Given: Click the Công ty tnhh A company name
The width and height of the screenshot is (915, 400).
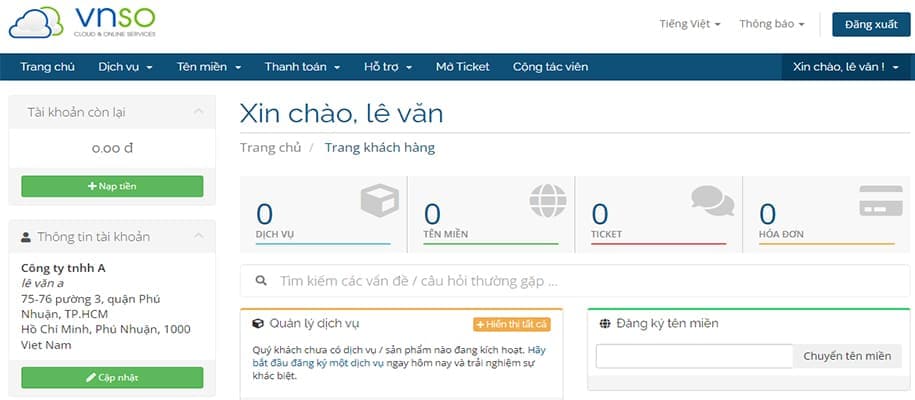Looking at the screenshot, I should point(63,268).
